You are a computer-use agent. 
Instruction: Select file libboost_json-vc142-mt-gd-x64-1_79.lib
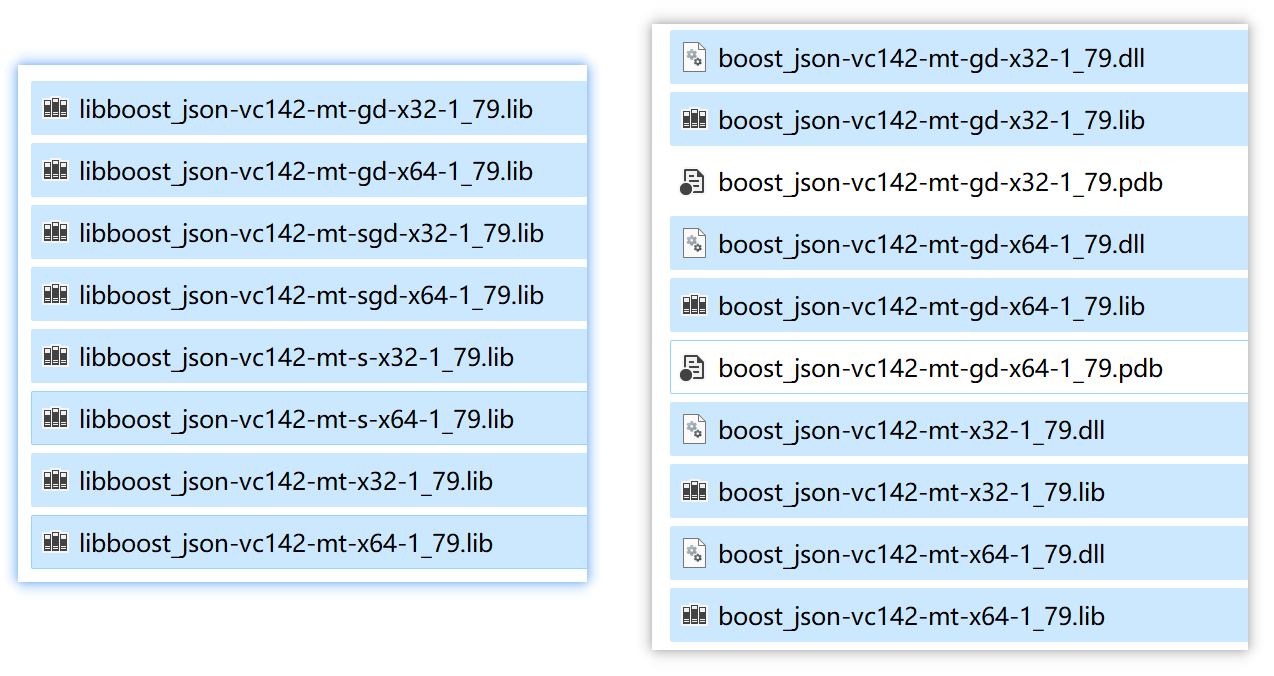tap(306, 171)
